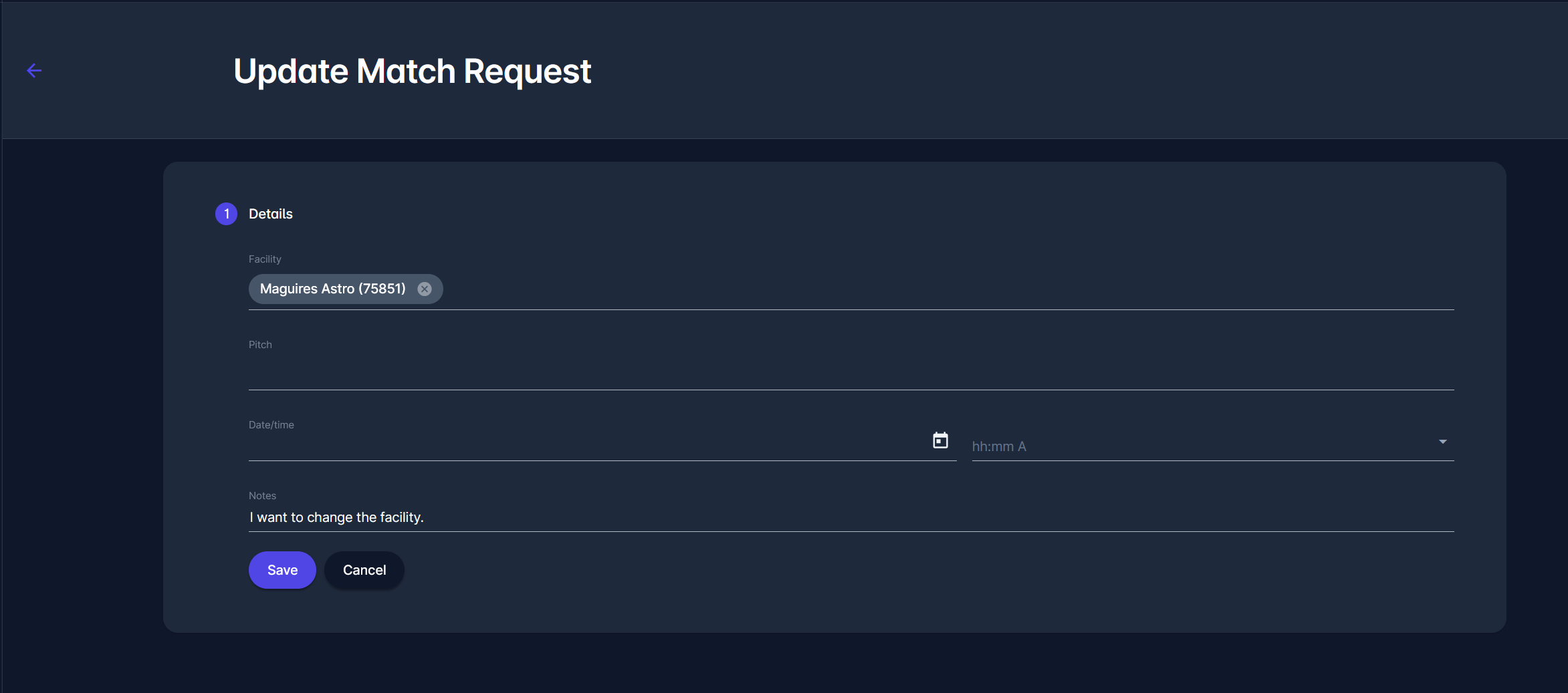The width and height of the screenshot is (1568, 693).
Task: Focus the Facility input beside the chip
Action: [936, 290]
